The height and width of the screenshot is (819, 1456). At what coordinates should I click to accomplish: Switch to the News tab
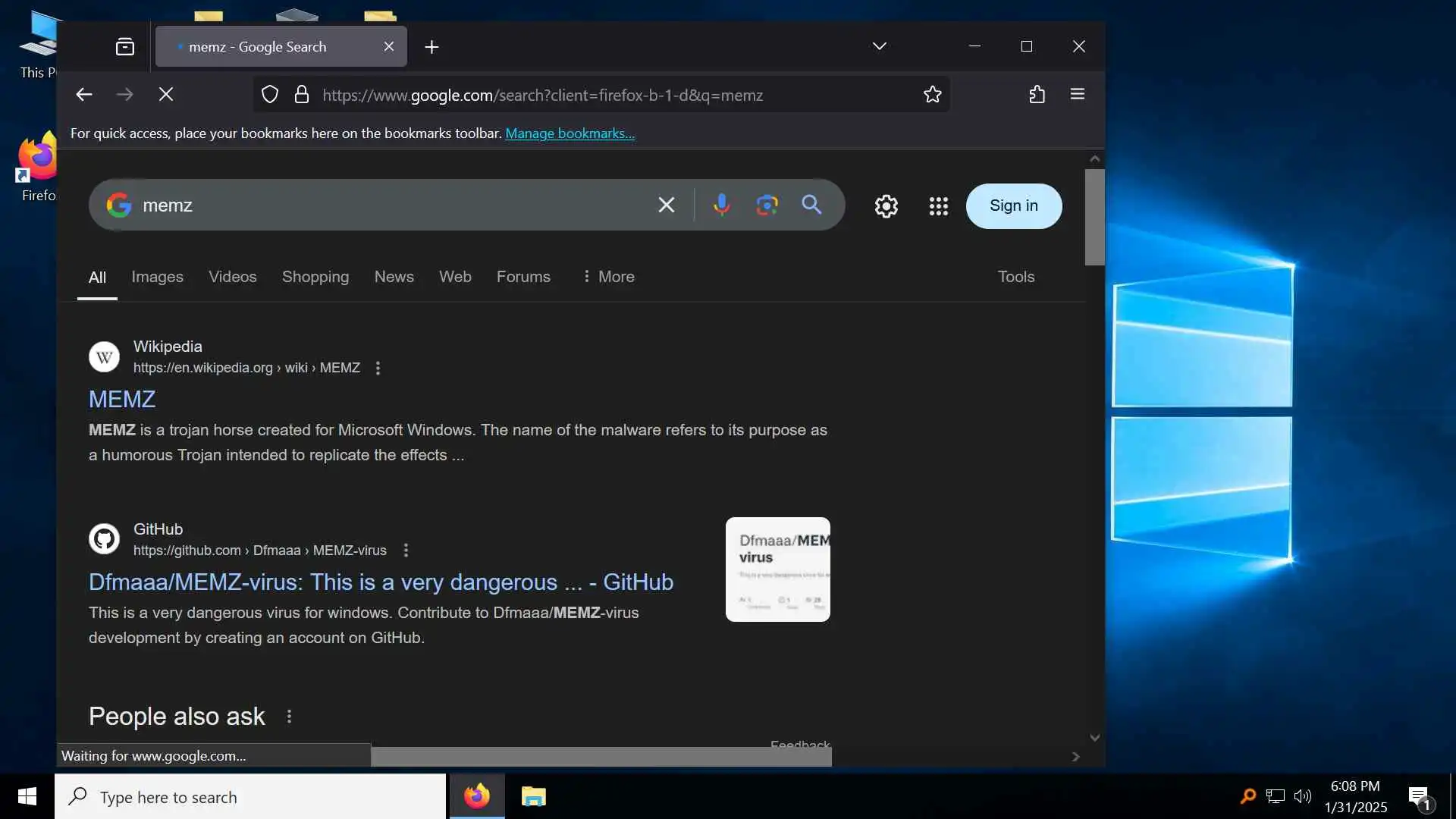tap(394, 277)
